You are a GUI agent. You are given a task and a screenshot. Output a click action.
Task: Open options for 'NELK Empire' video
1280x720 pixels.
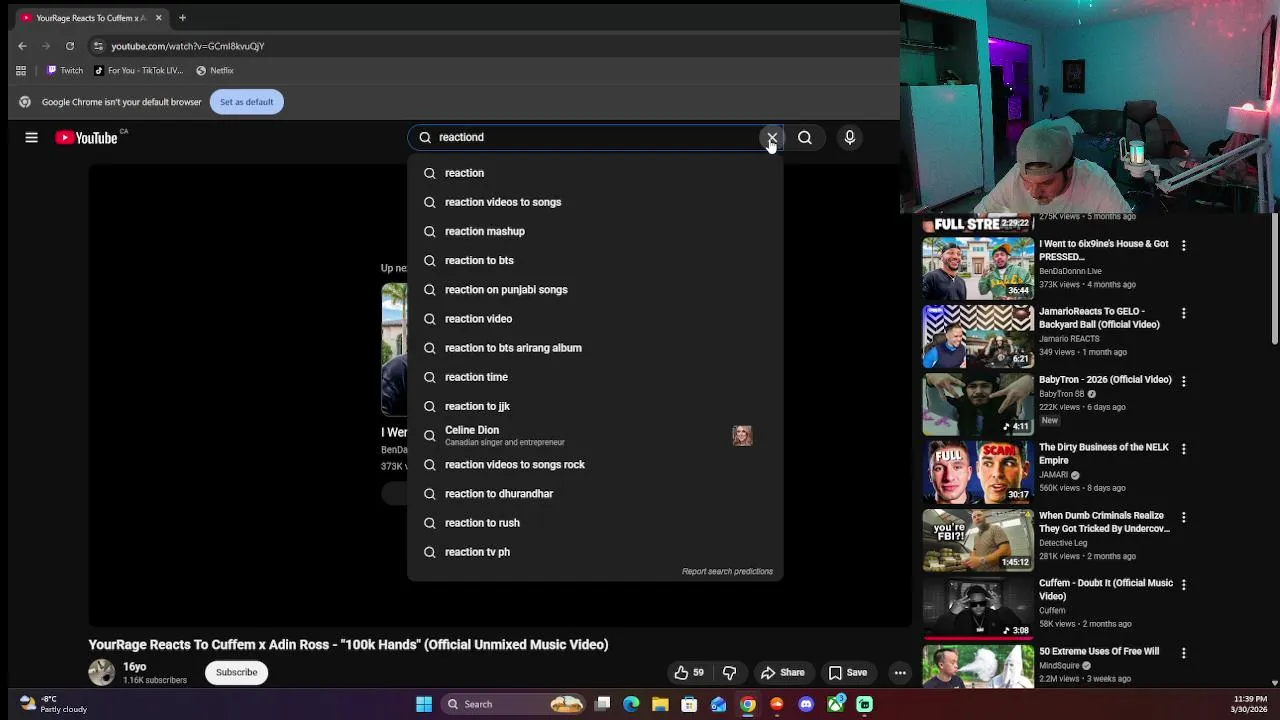pyautogui.click(x=1184, y=450)
